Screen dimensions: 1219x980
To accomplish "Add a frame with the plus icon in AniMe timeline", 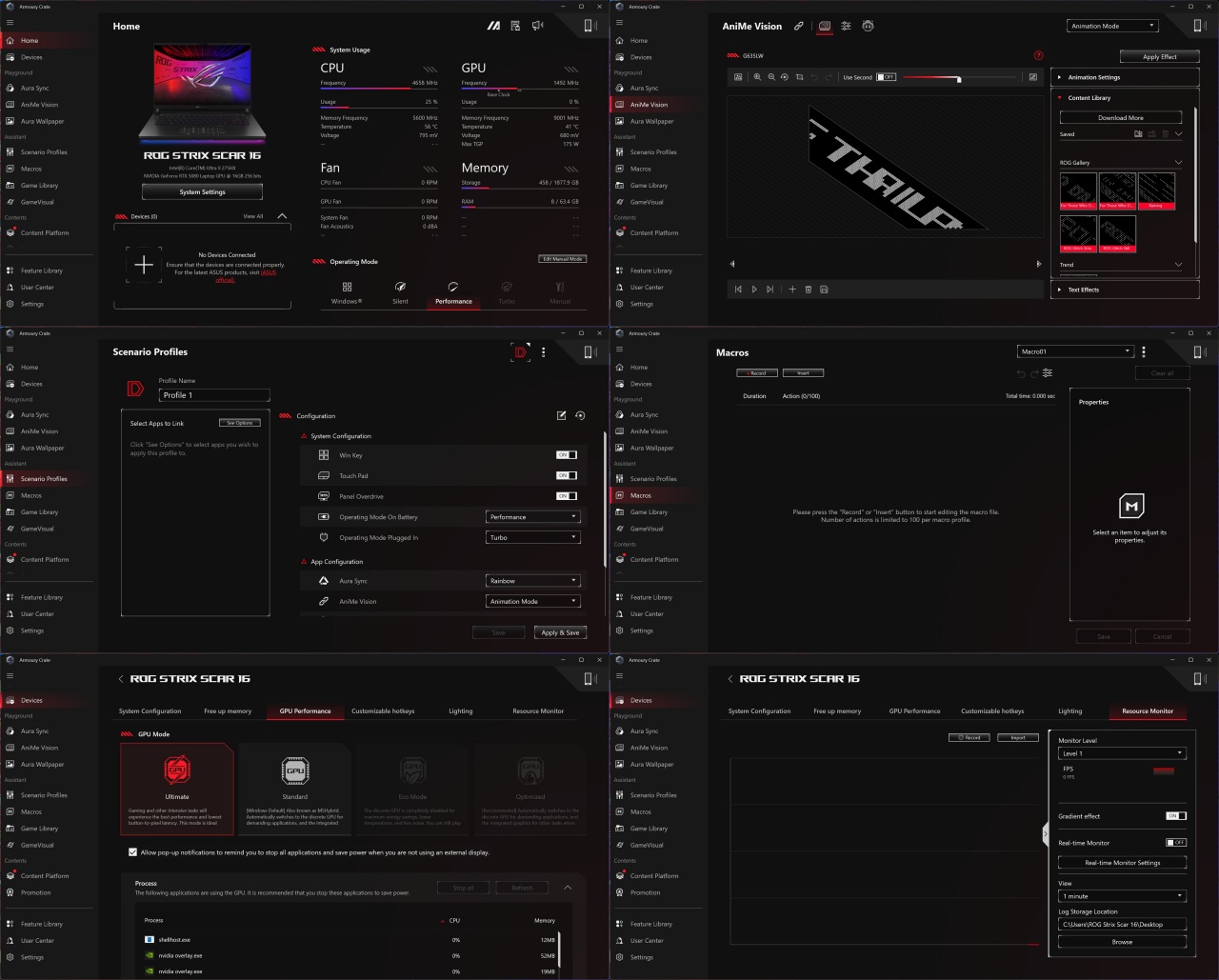I will point(791,290).
